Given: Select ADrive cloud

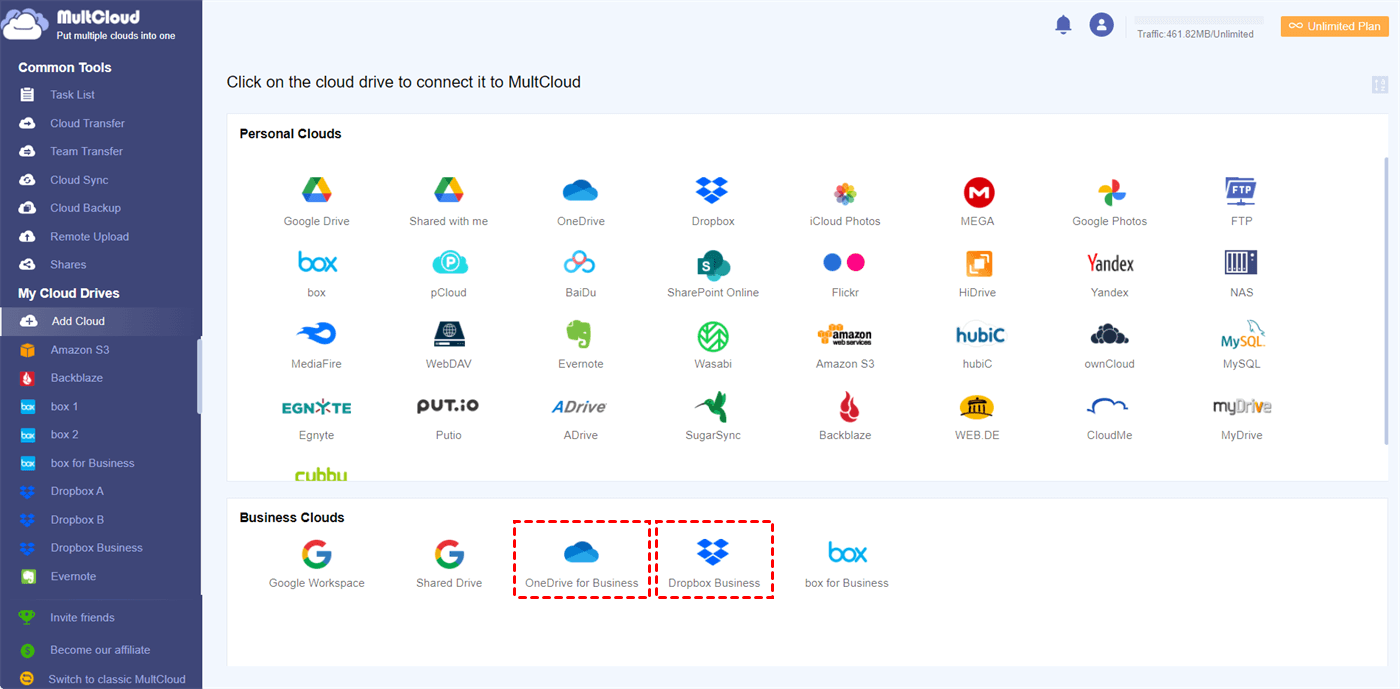Looking at the screenshot, I should pyautogui.click(x=580, y=417).
